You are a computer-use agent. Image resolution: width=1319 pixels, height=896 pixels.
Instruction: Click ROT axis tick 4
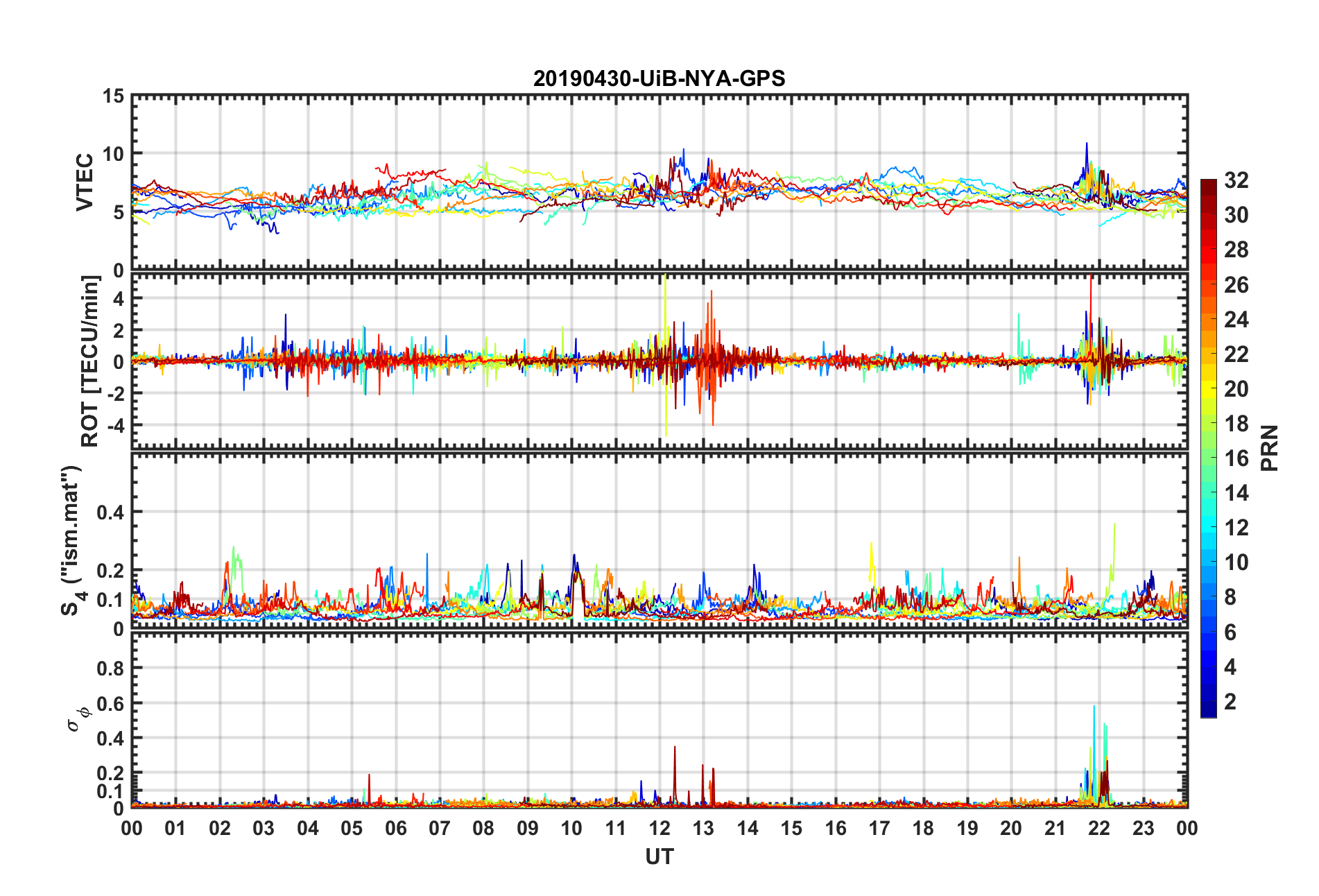[x=119, y=299]
